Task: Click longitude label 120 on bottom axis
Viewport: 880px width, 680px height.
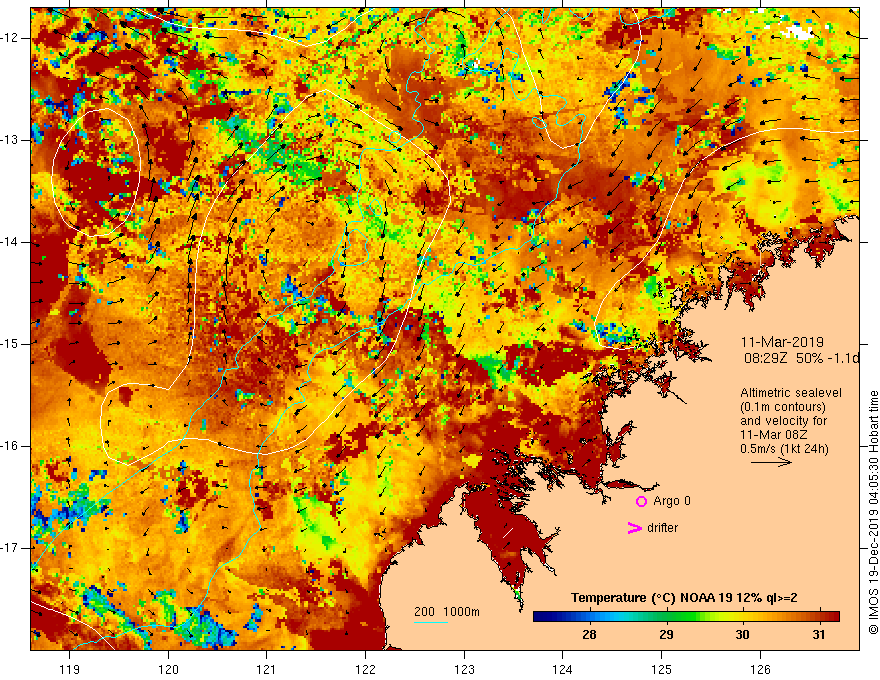Action: [x=168, y=669]
